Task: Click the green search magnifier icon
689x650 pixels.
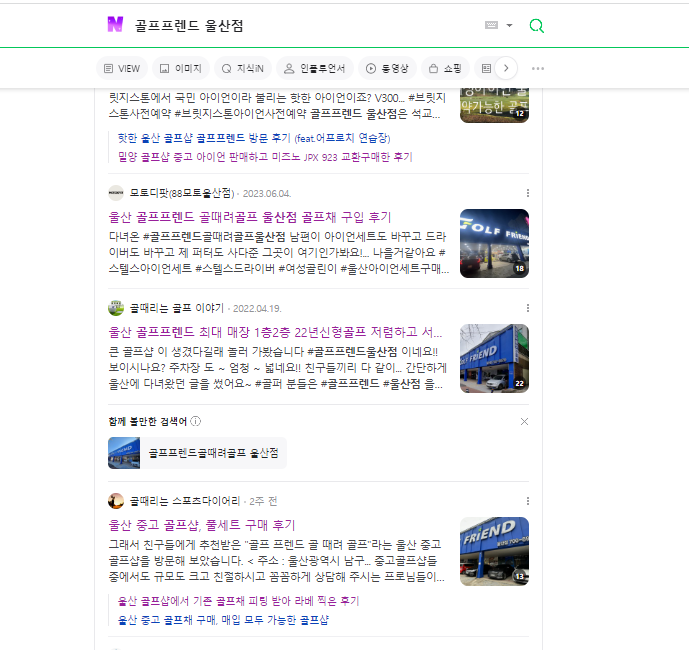Action: [x=537, y=26]
